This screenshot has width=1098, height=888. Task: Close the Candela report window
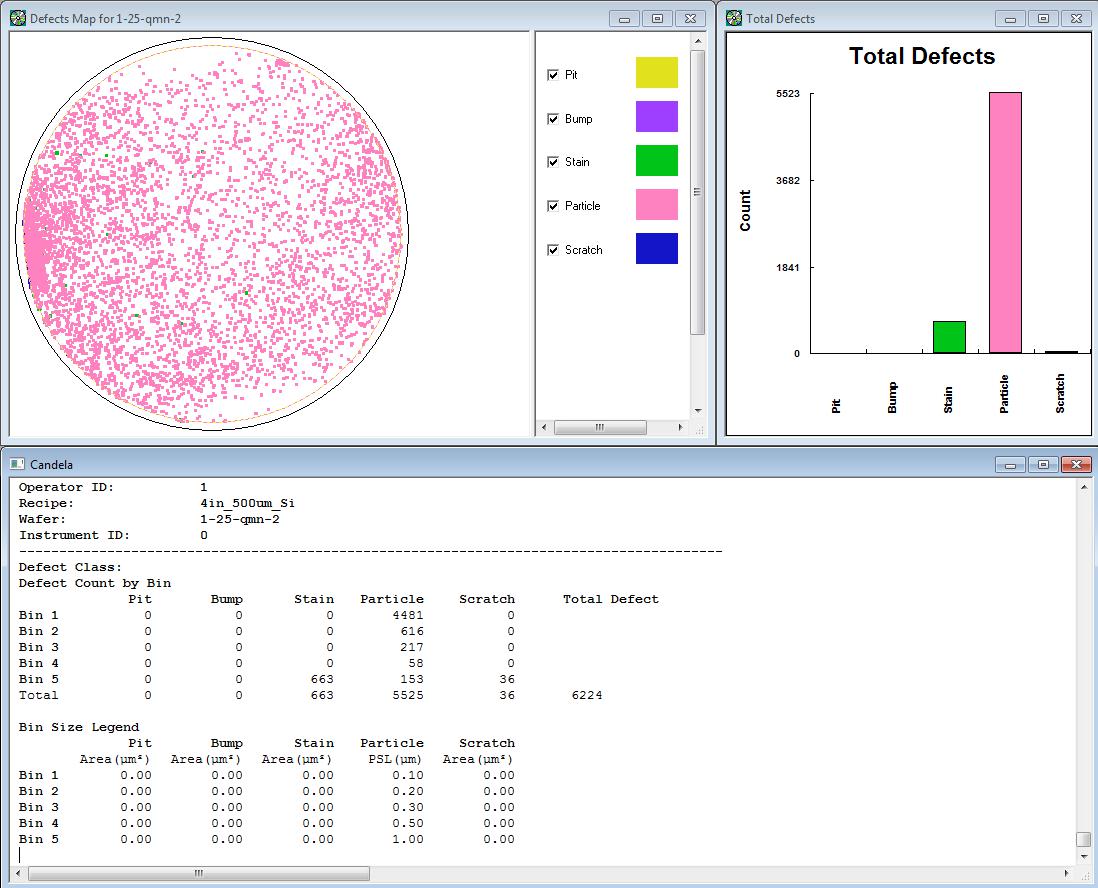1075,464
